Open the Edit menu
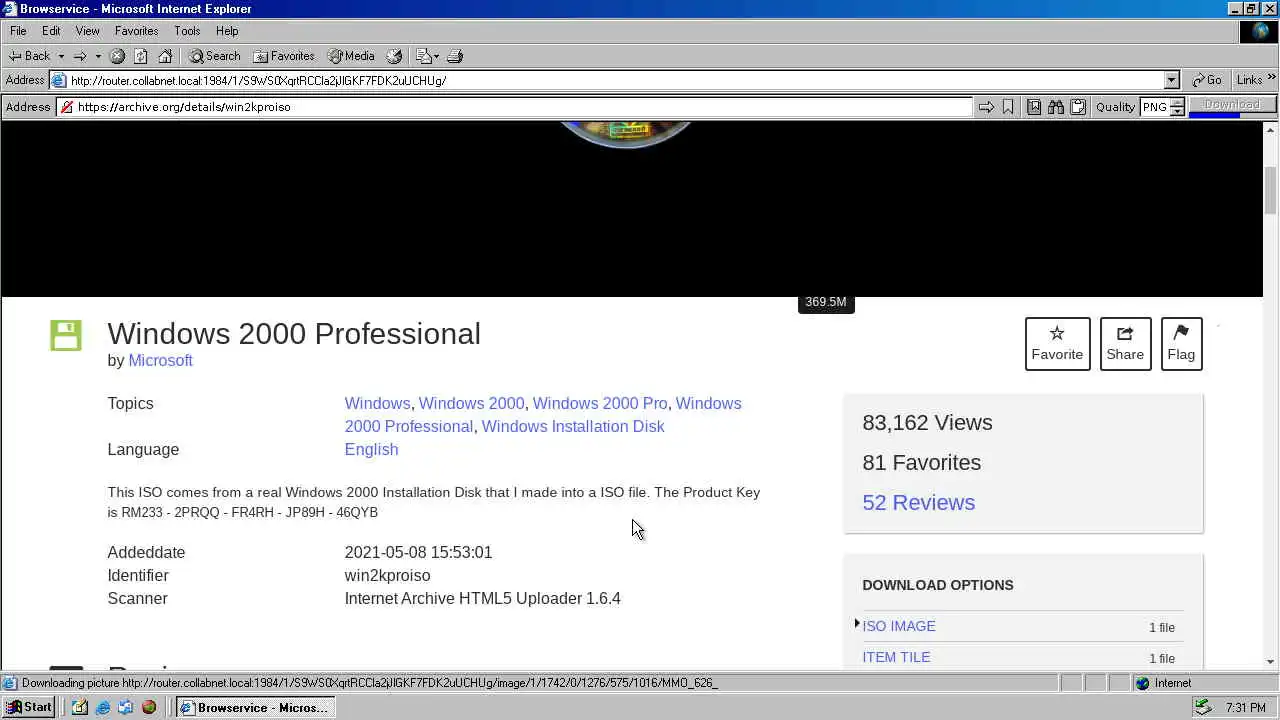 [51, 31]
